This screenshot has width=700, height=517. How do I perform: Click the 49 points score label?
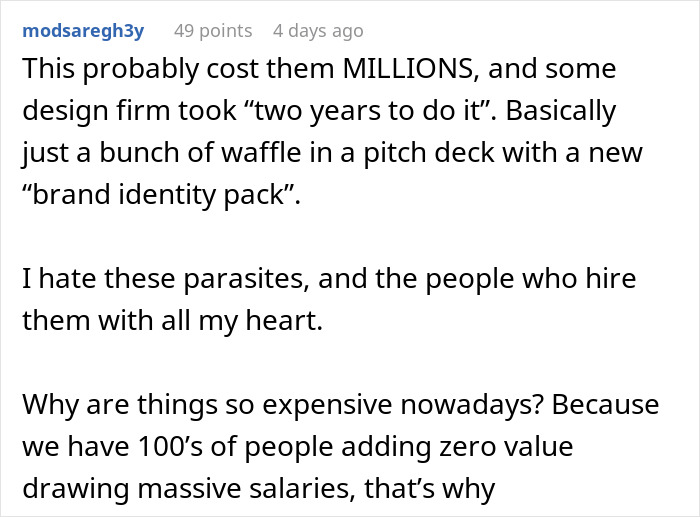pos(213,31)
